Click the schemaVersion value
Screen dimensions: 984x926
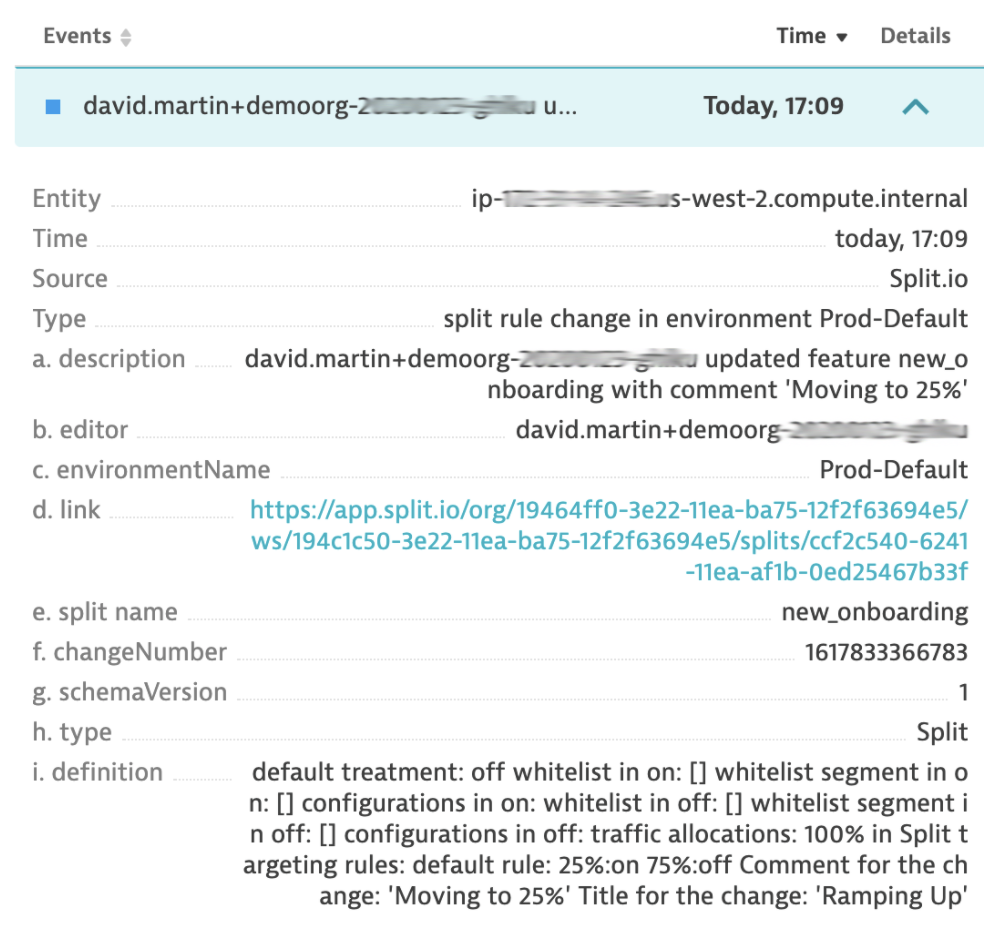coord(962,692)
